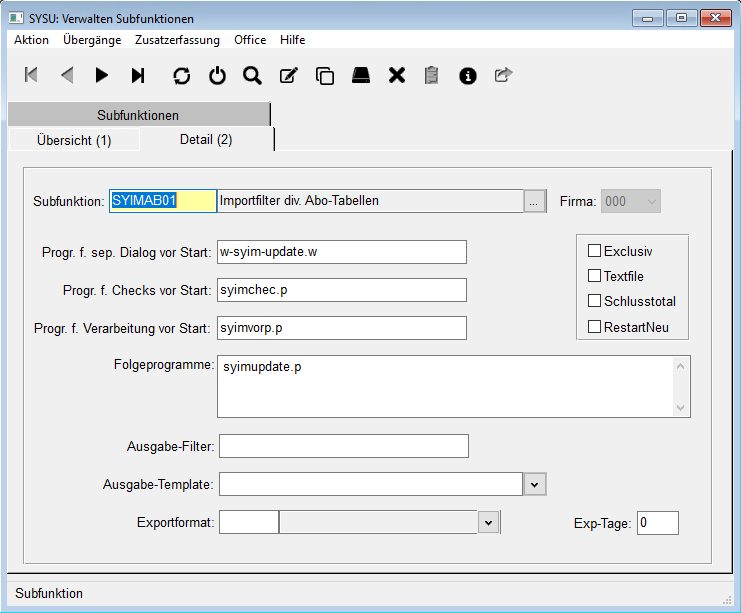Image resolution: width=741 pixels, height=613 pixels.
Task: Open the Hilfe menu
Action: (293, 40)
